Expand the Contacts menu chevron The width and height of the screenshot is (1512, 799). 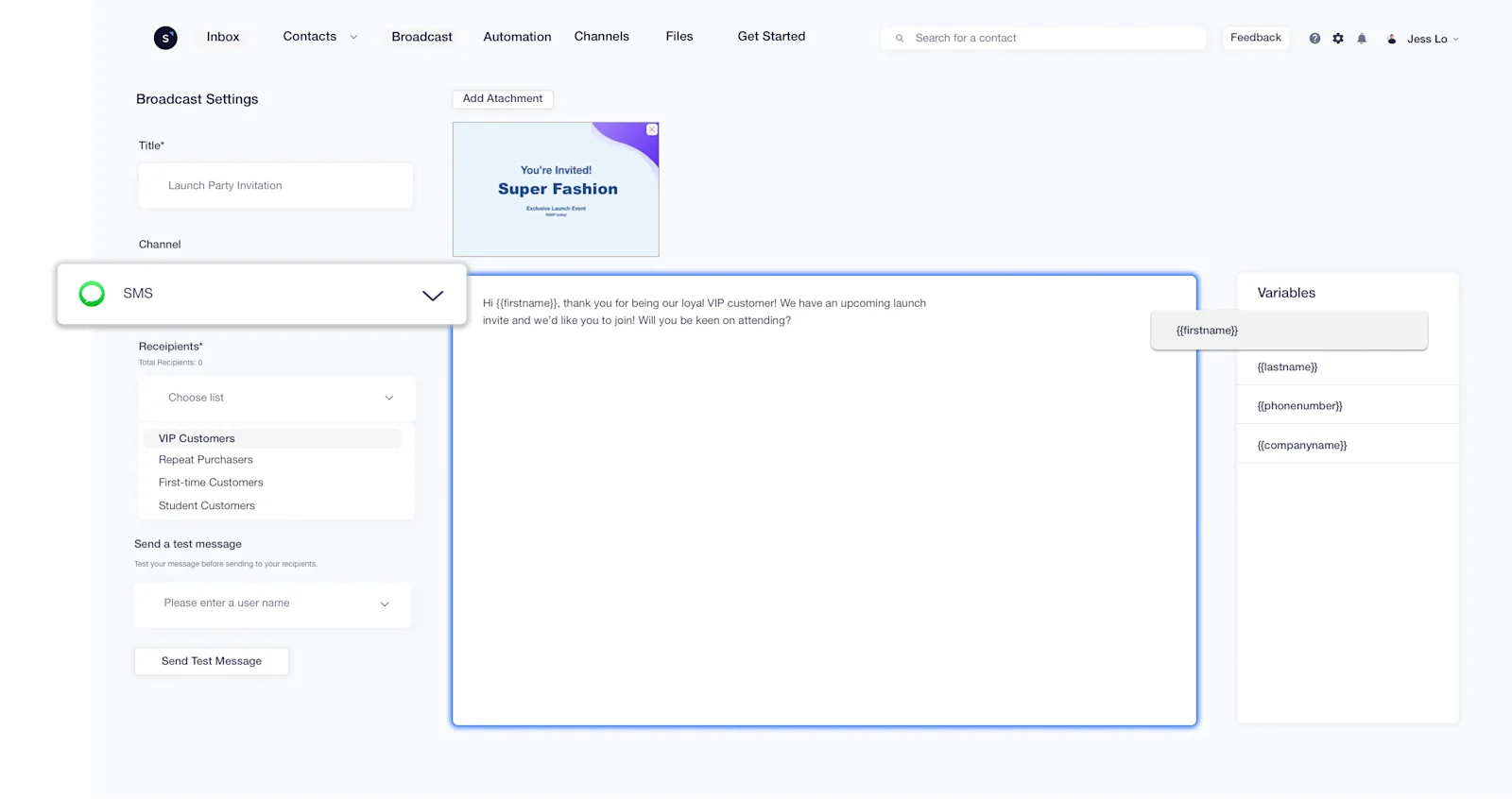353,38
